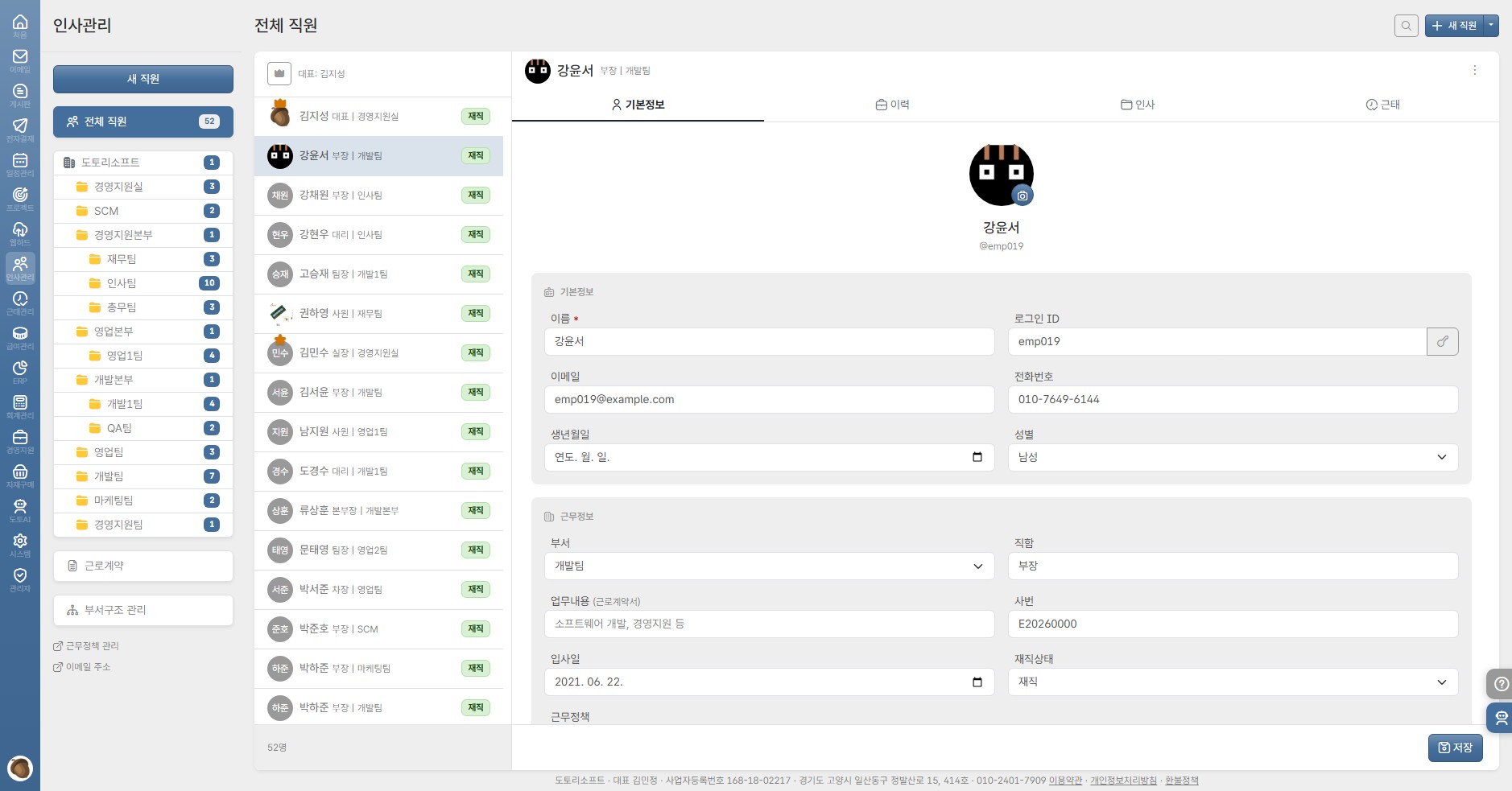The width and height of the screenshot is (1512, 791).
Task: Open 전자결재 from the sidebar
Action: pos(20,130)
